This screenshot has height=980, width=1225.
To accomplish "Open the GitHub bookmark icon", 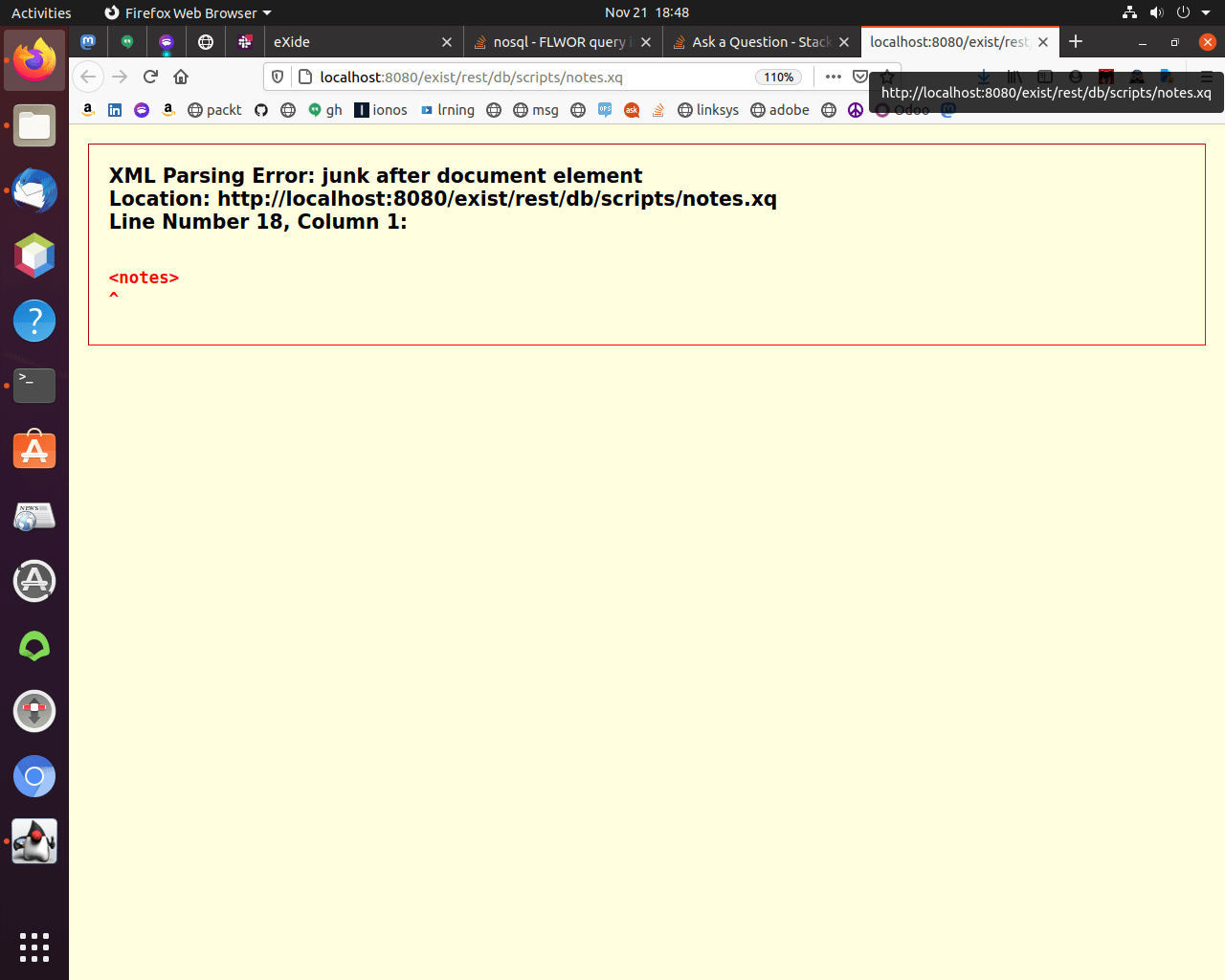I will tap(261, 110).
